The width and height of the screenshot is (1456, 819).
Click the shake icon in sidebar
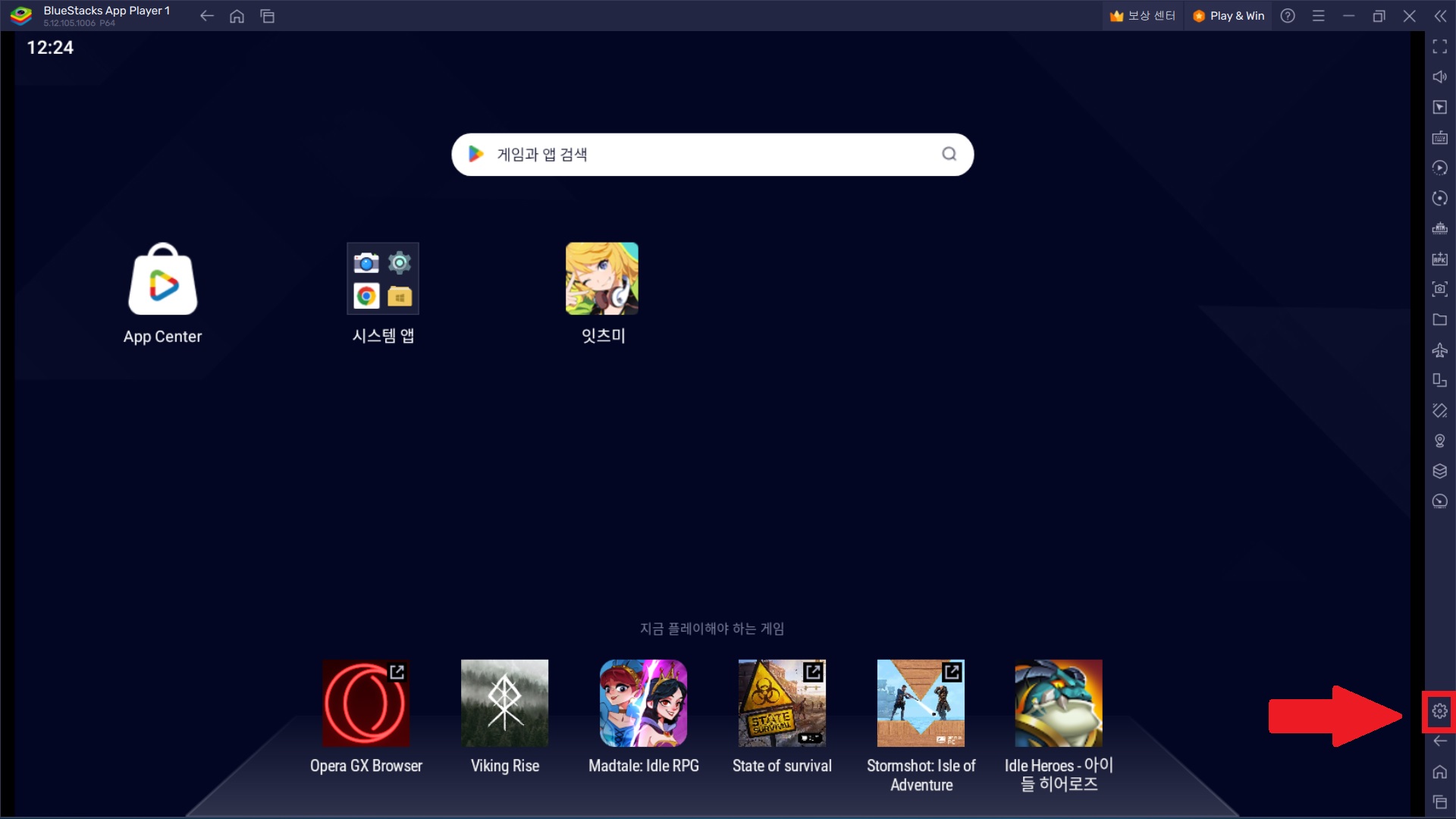(1440, 411)
